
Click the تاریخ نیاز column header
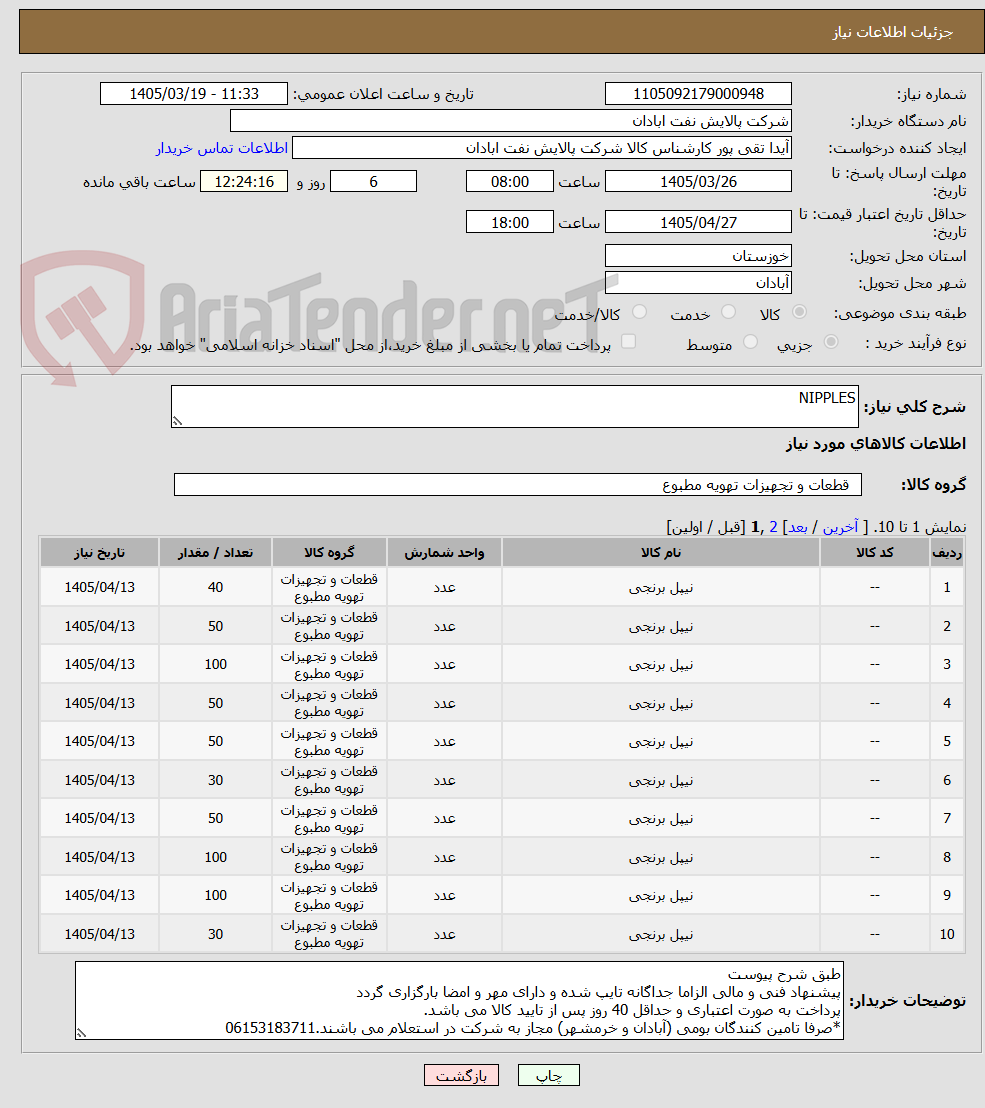coord(100,553)
